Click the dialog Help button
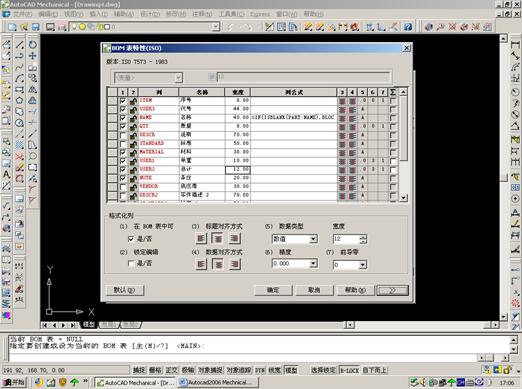Screen dimensions: 522x389 point(355,290)
